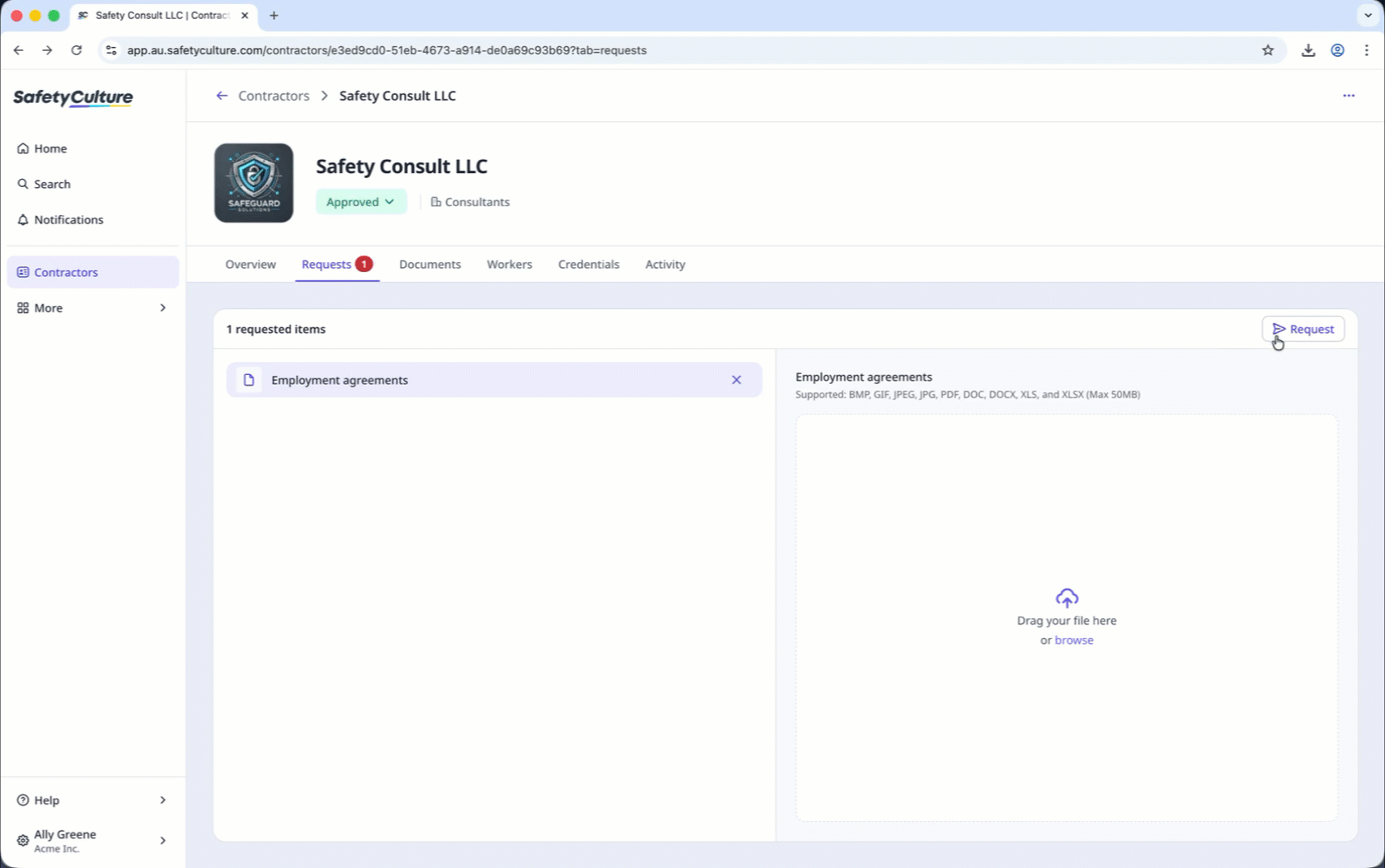Screen dimensions: 1385x868
Task: Click the back arrow beside Contractors breadcrumb
Action: point(222,96)
